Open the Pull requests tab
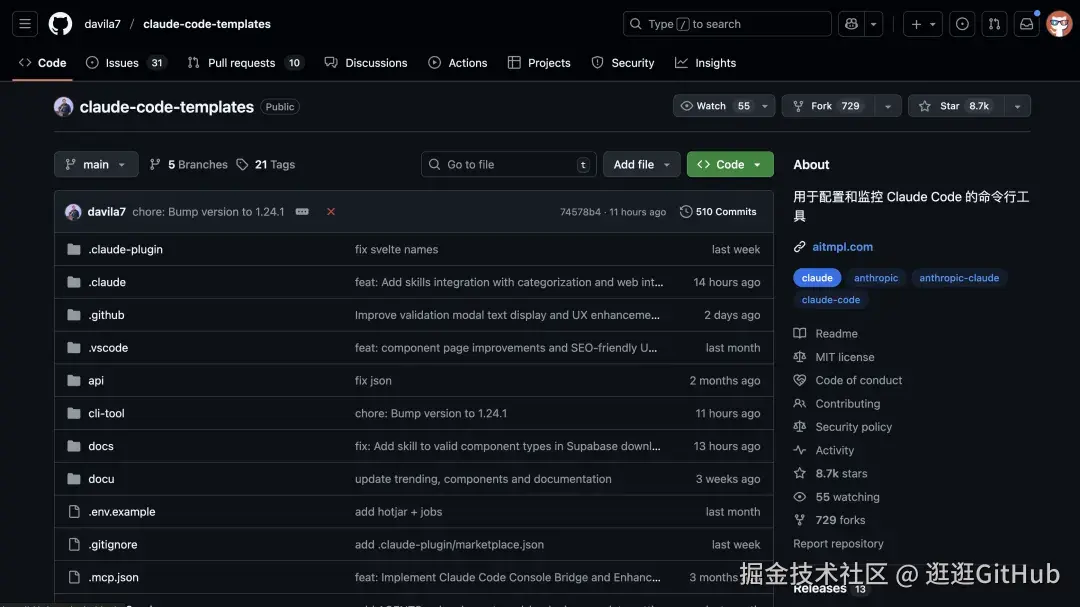The width and height of the screenshot is (1080, 607). tap(245, 63)
